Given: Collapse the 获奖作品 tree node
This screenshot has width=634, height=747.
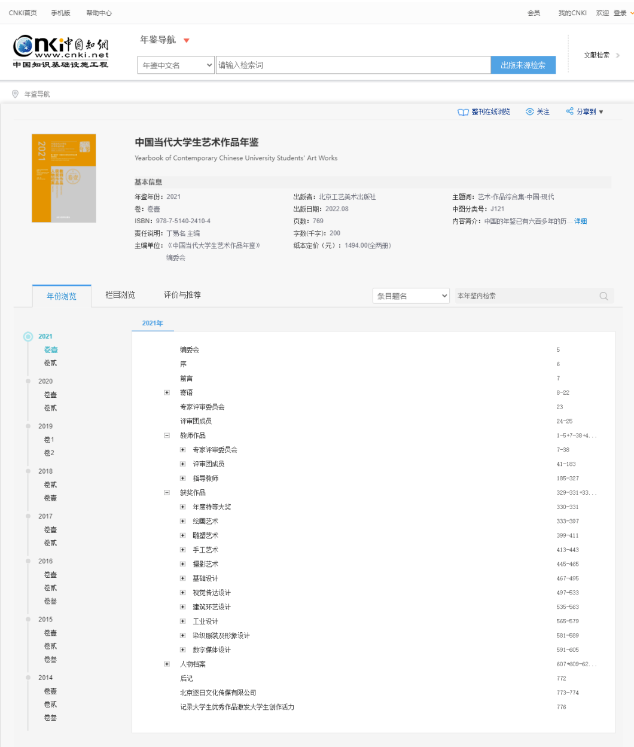Looking at the screenshot, I should click(x=167, y=492).
